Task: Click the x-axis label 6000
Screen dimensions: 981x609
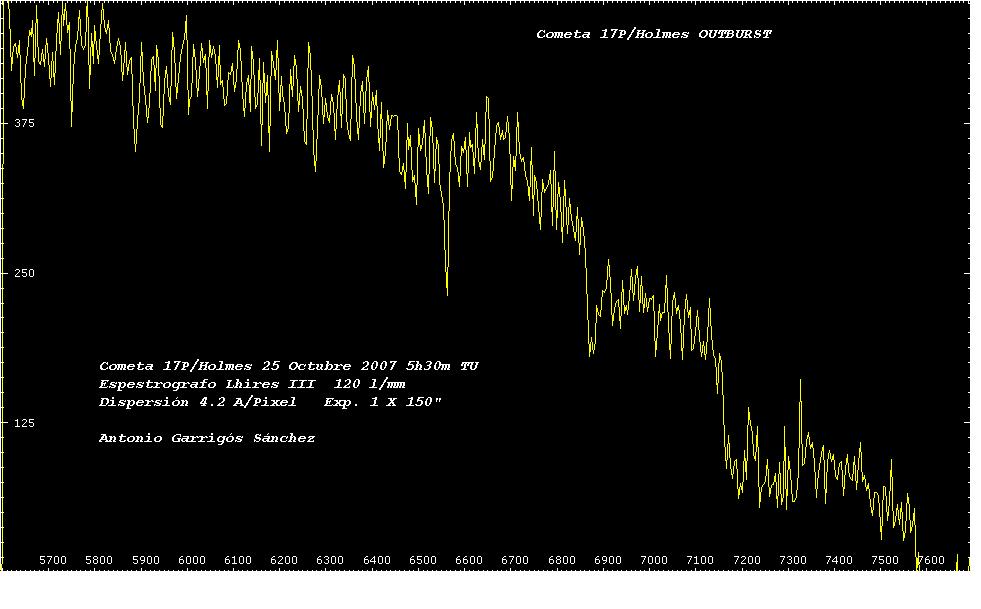Action: pos(192,560)
